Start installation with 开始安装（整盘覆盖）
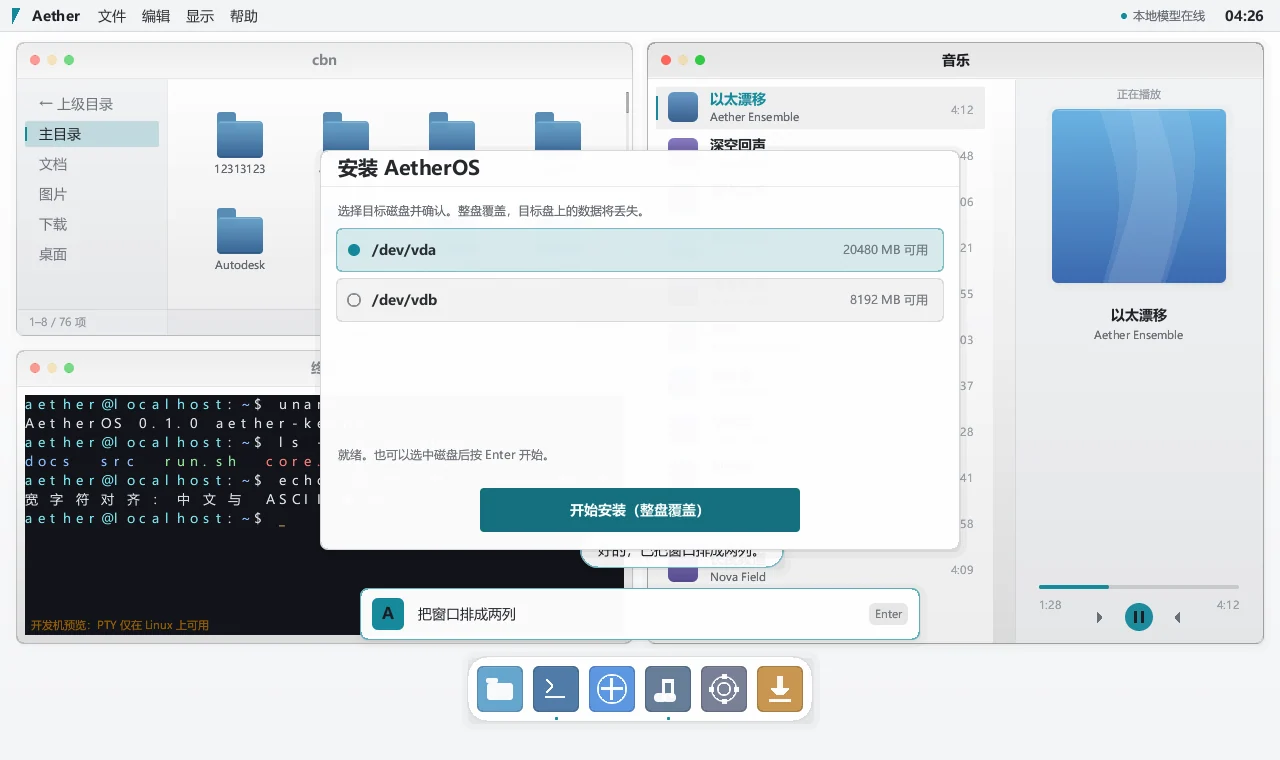Screen dimensions: 1280x760 [x=640, y=510]
